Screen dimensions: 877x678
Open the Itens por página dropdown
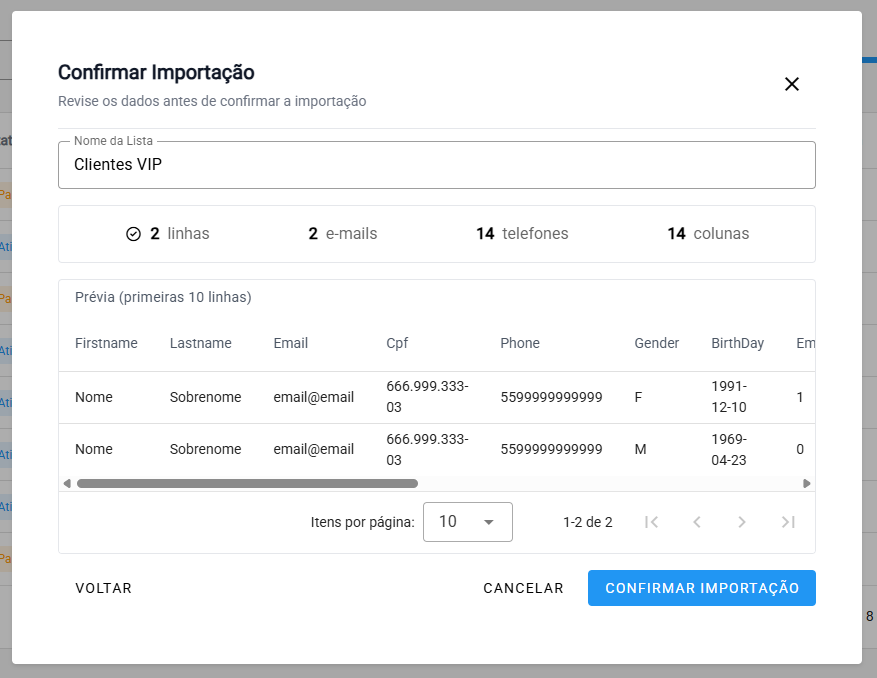(x=467, y=522)
